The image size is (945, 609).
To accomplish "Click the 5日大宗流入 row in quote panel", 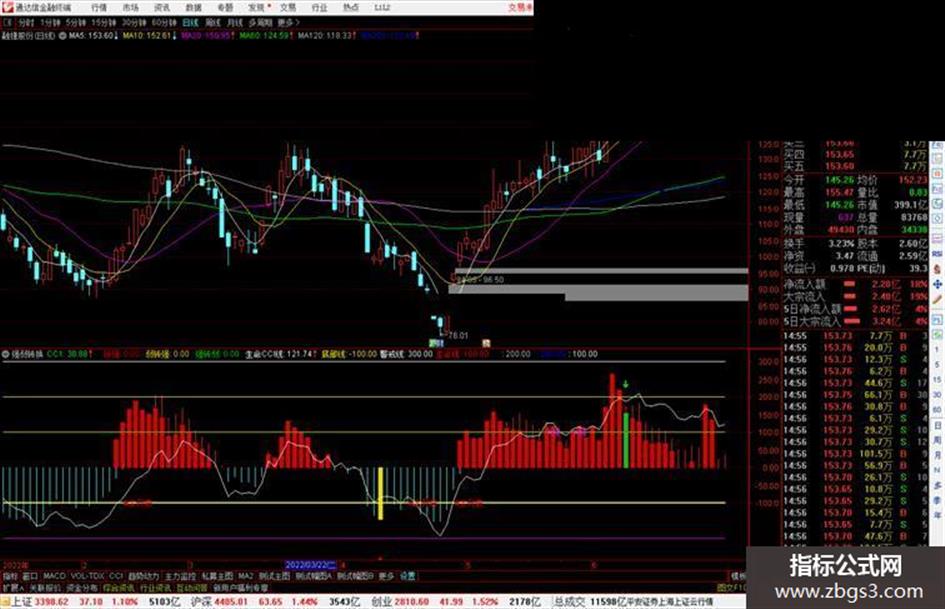I will 855,321.
